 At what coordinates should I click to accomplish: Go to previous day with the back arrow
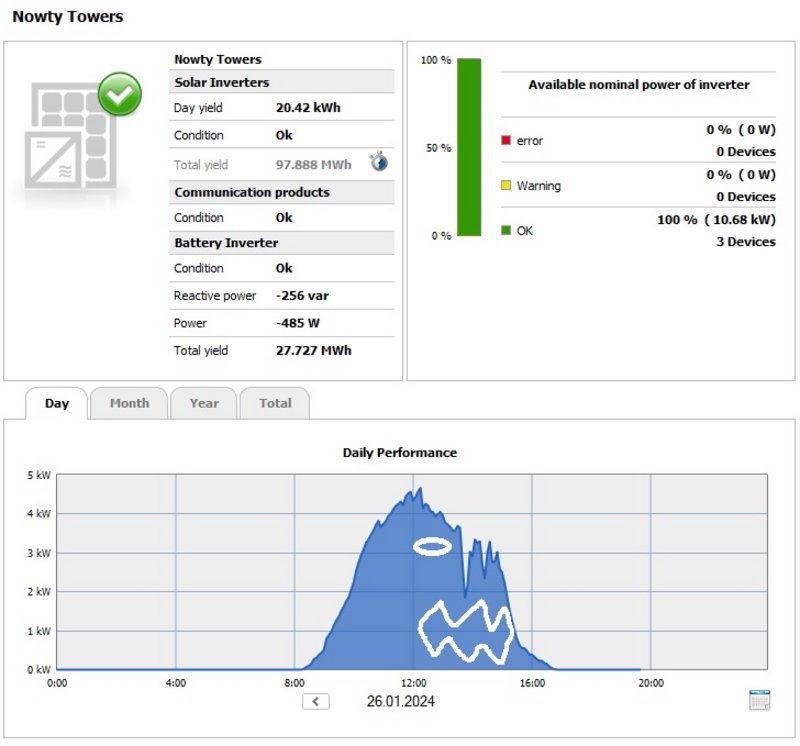pos(316,701)
